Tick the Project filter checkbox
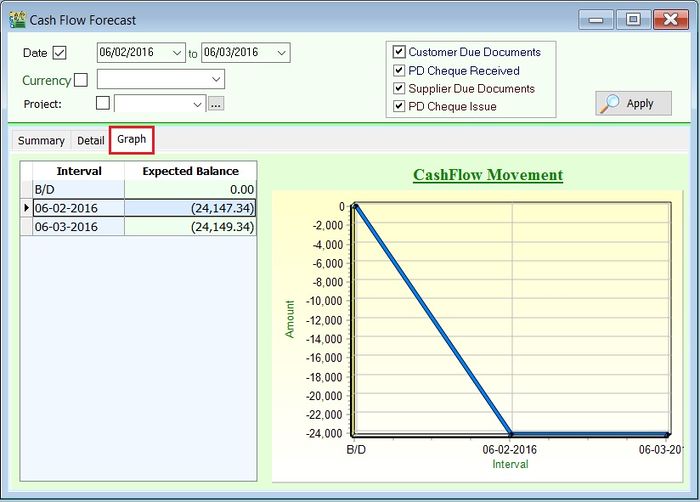This screenshot has width=700, height=502. [x=103, y=103]
